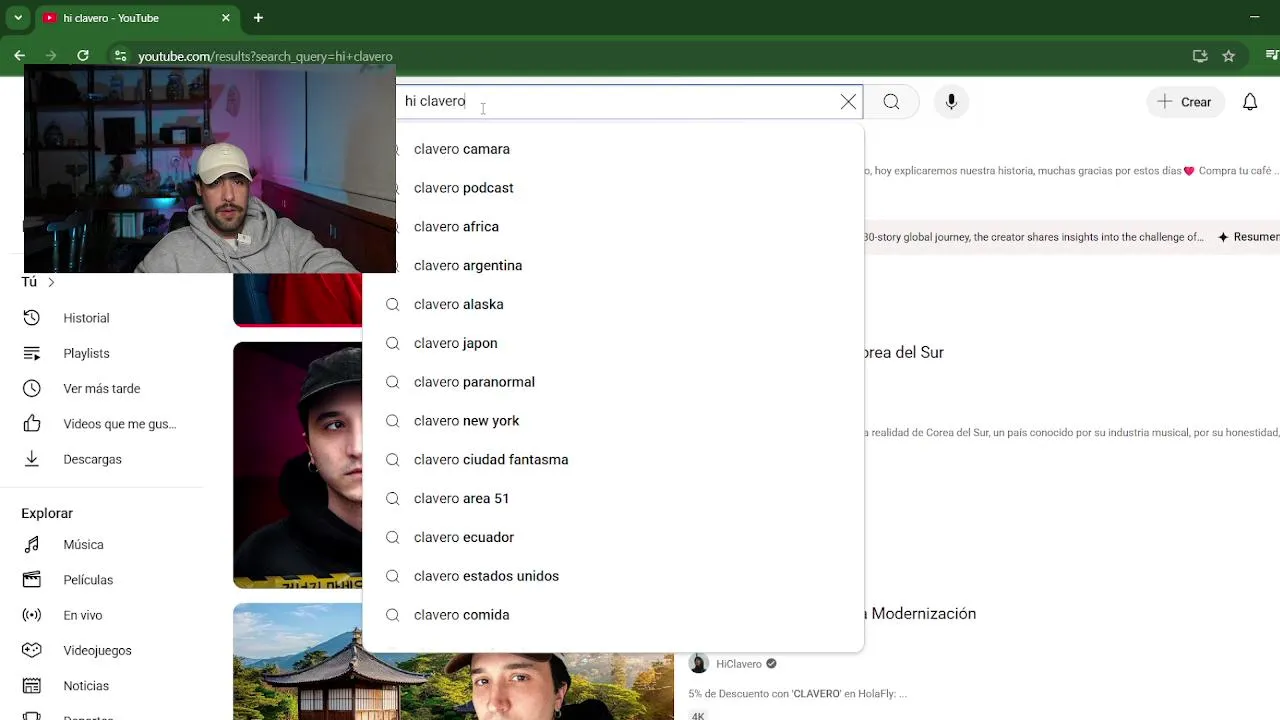1280x720 pixels.
Task: Choose the 'clavero area 51' suggestion
Action: (x=613, y=498)
